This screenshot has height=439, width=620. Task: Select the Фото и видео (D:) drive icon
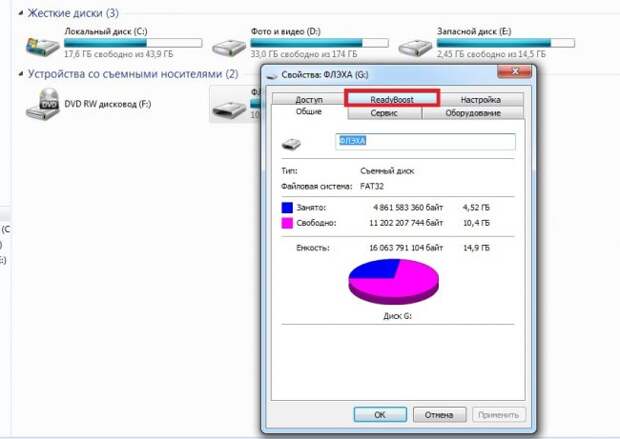(229, 47)
